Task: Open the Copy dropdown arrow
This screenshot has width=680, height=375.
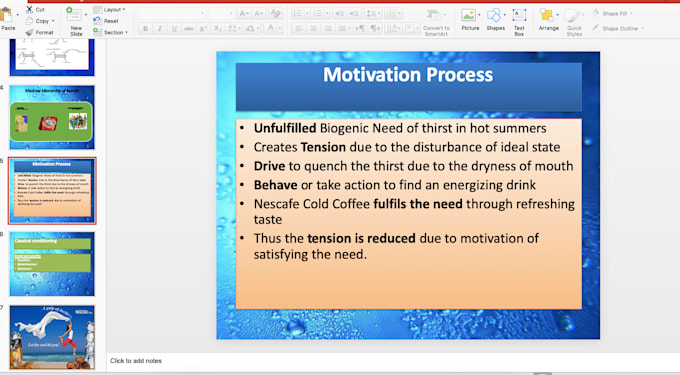Action: (x=53, y=21)
